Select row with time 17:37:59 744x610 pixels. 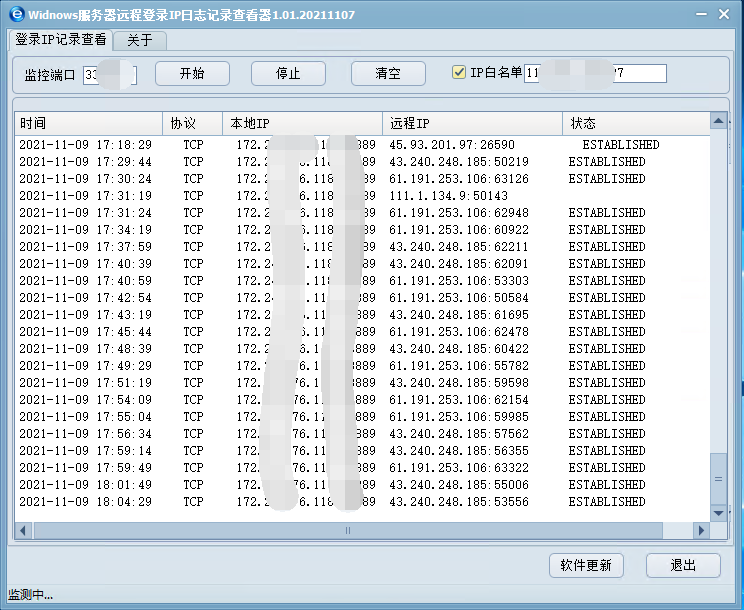tap(363, 247)
